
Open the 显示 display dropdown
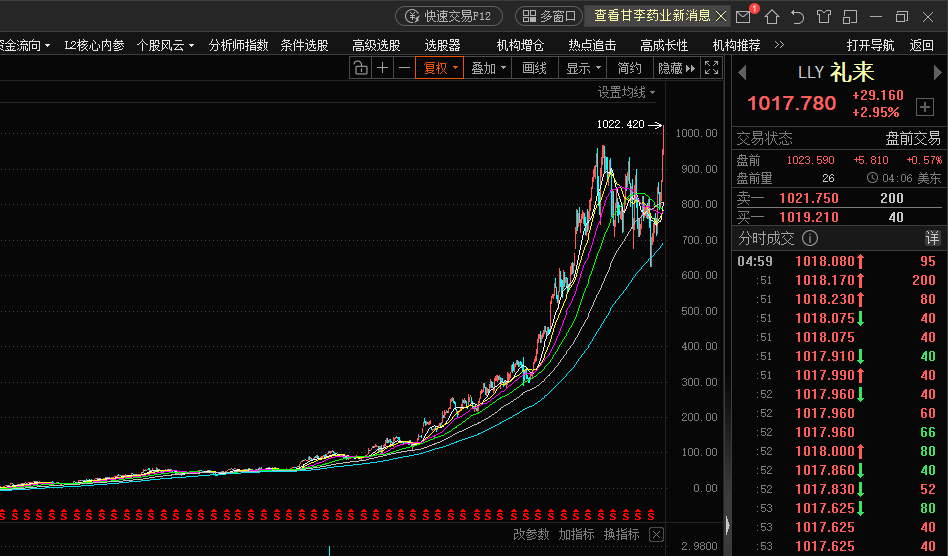(x=583, y=68)
